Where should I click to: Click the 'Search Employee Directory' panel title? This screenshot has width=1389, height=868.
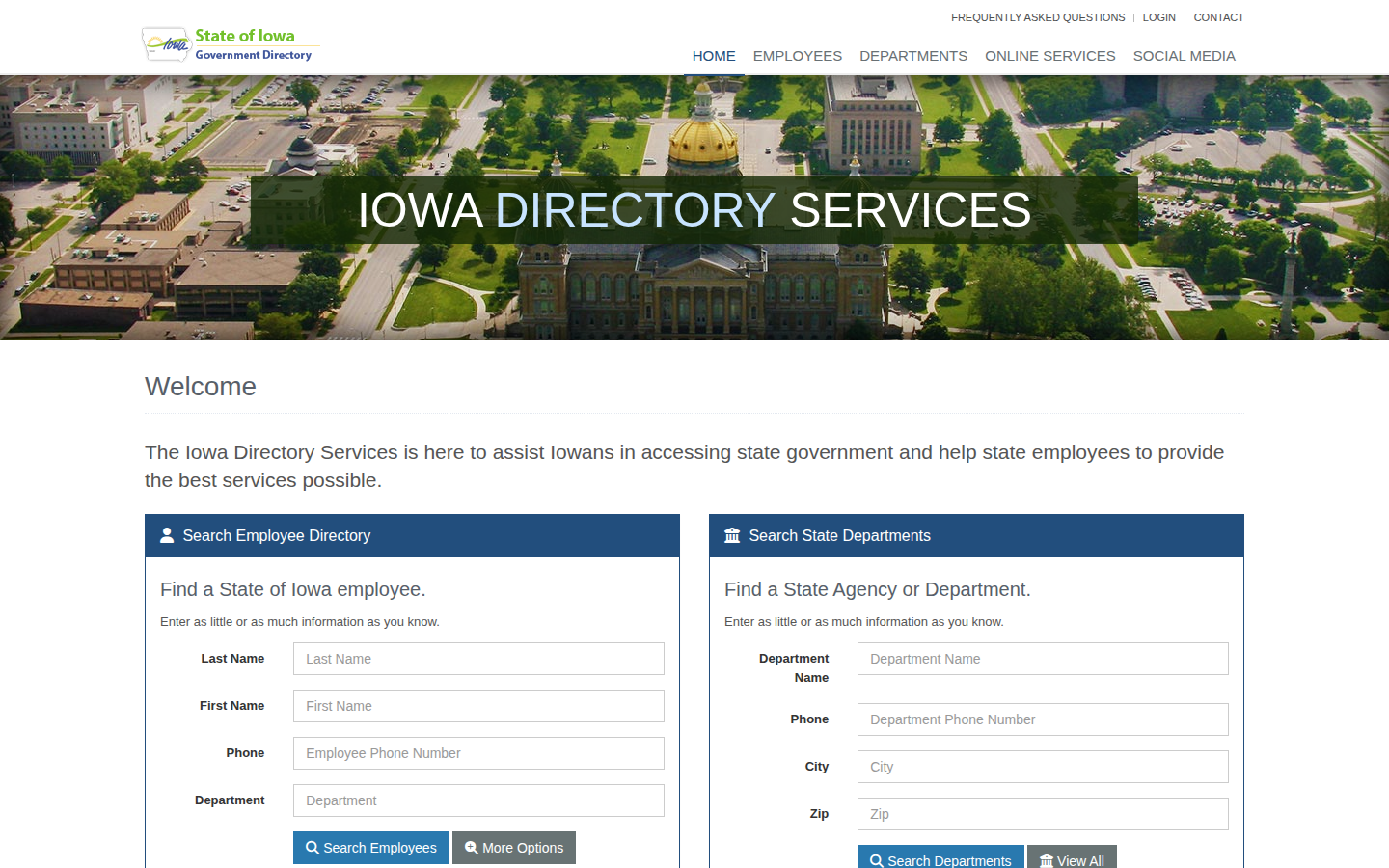[277, 535]
